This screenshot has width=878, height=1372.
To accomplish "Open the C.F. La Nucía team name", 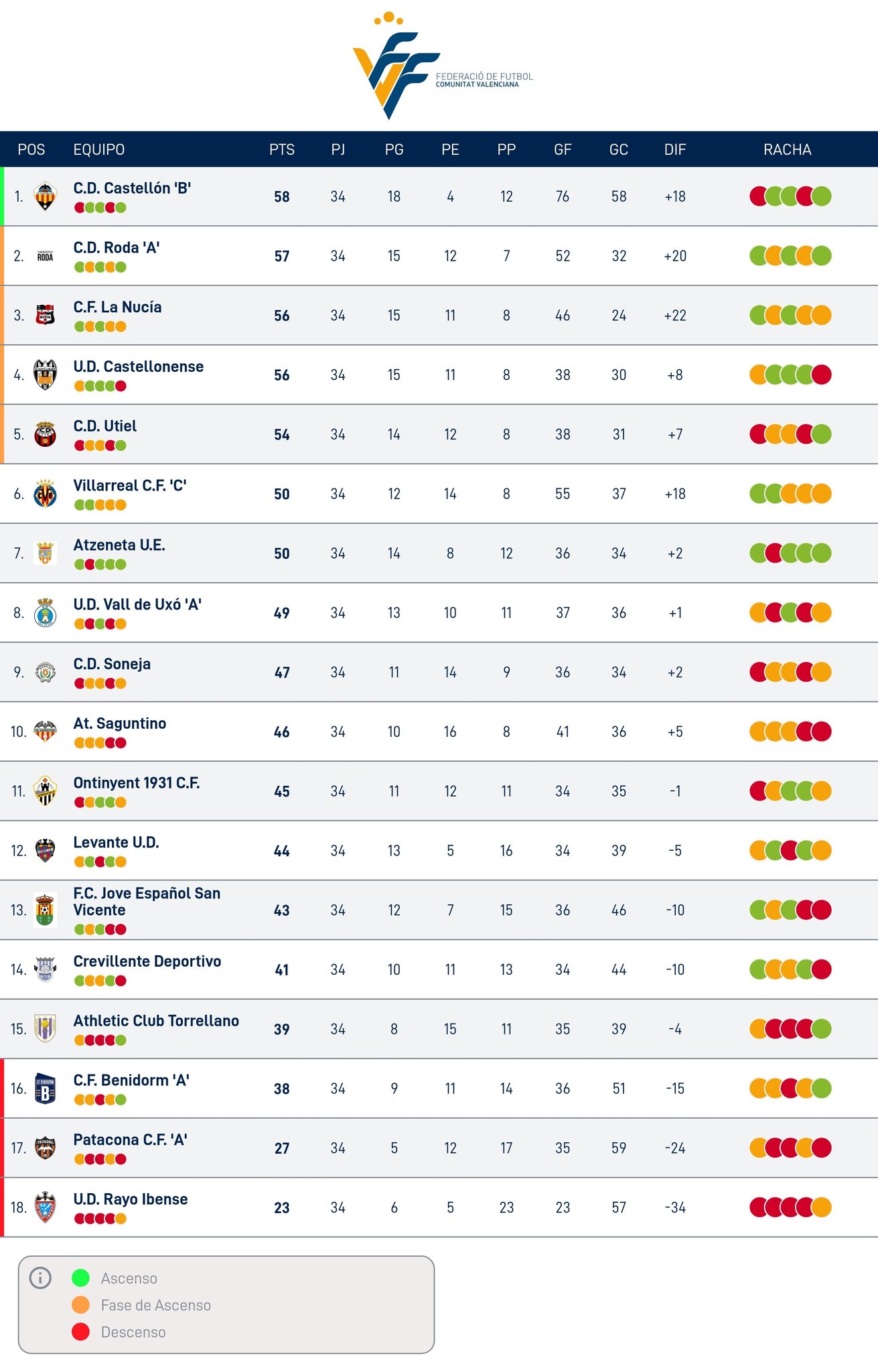I will coord(118,307).
